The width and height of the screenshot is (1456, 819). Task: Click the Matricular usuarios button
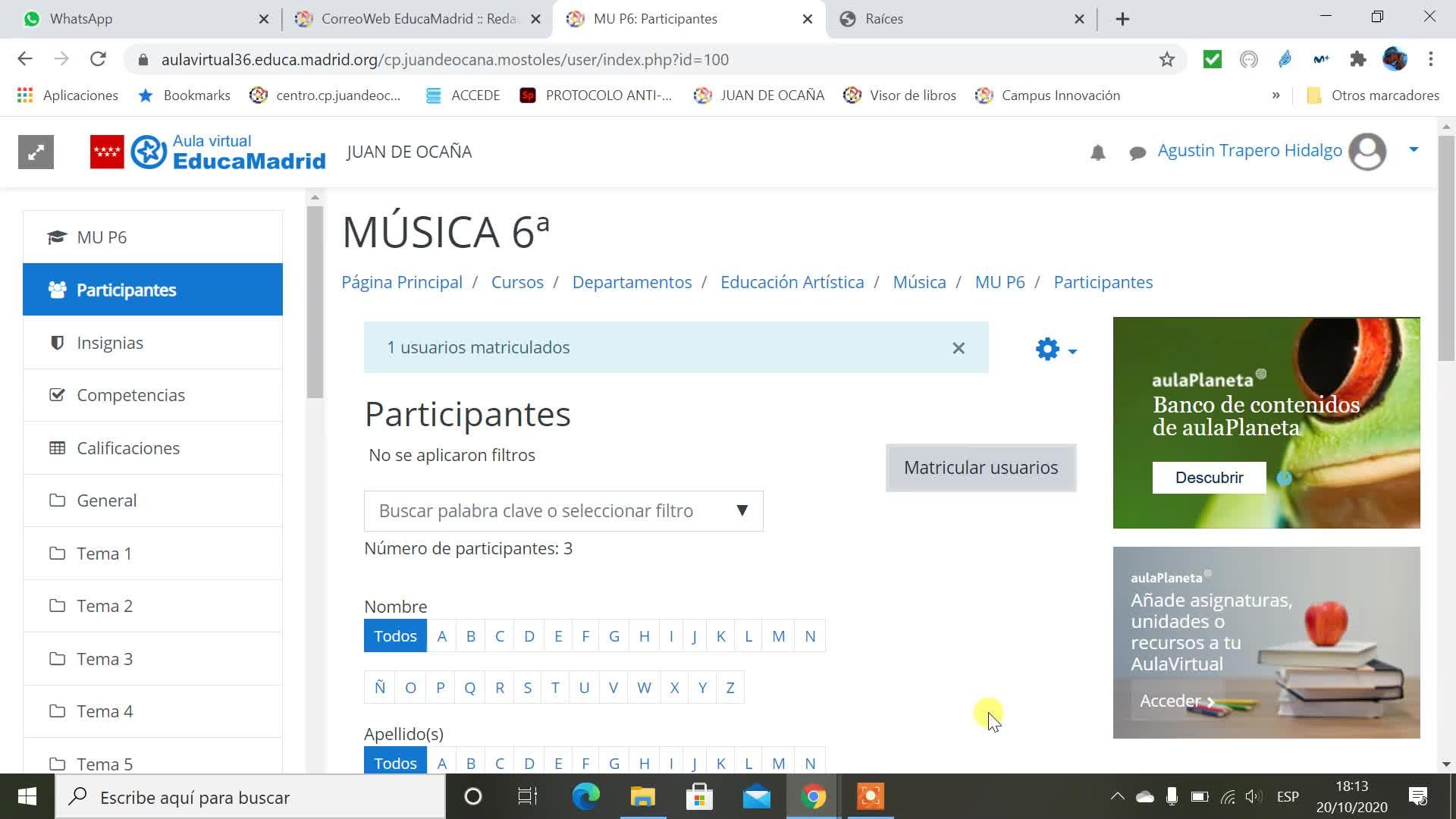[x=981, y=468]
